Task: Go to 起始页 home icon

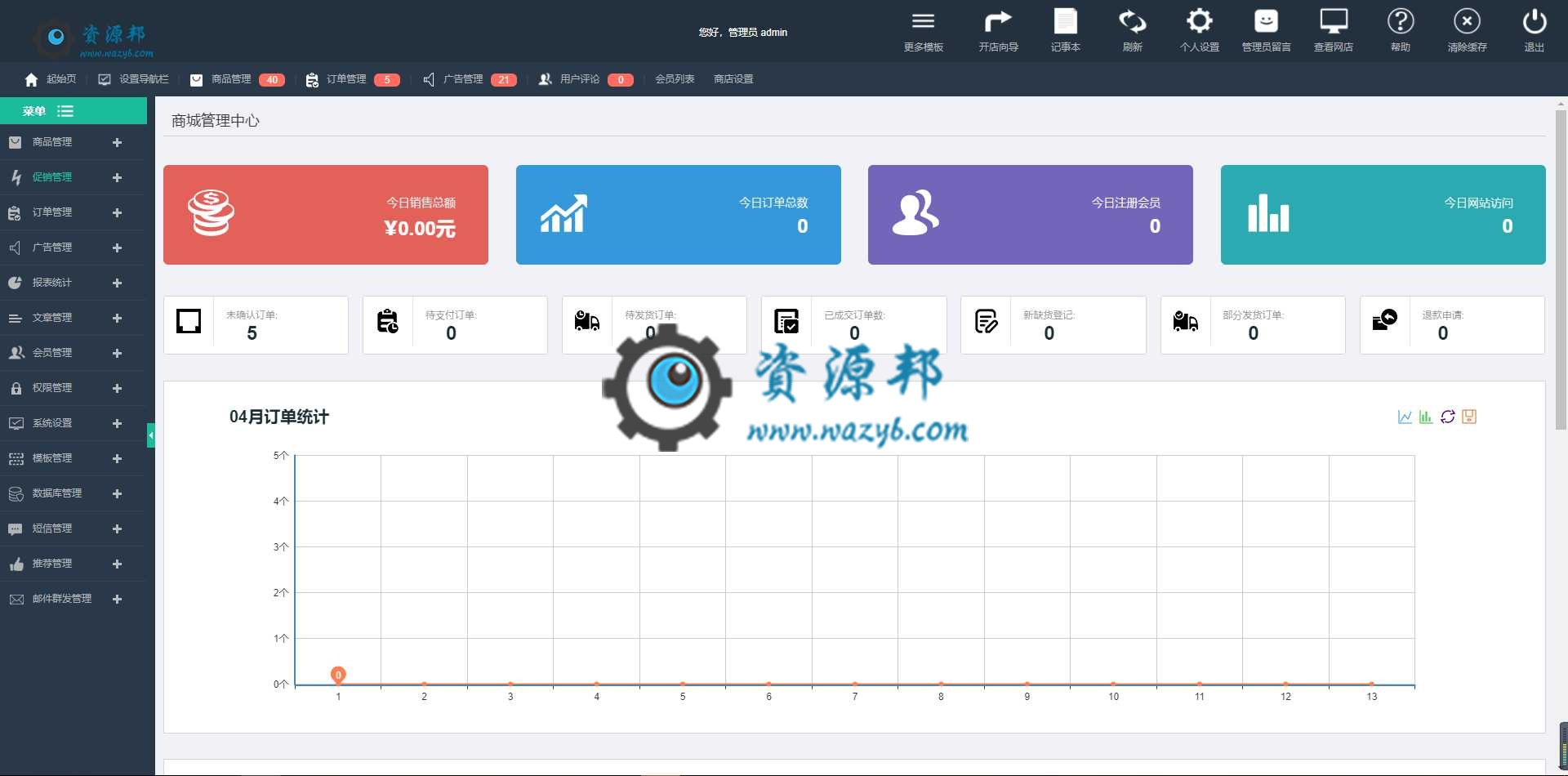Action: (x=31, y=79)
